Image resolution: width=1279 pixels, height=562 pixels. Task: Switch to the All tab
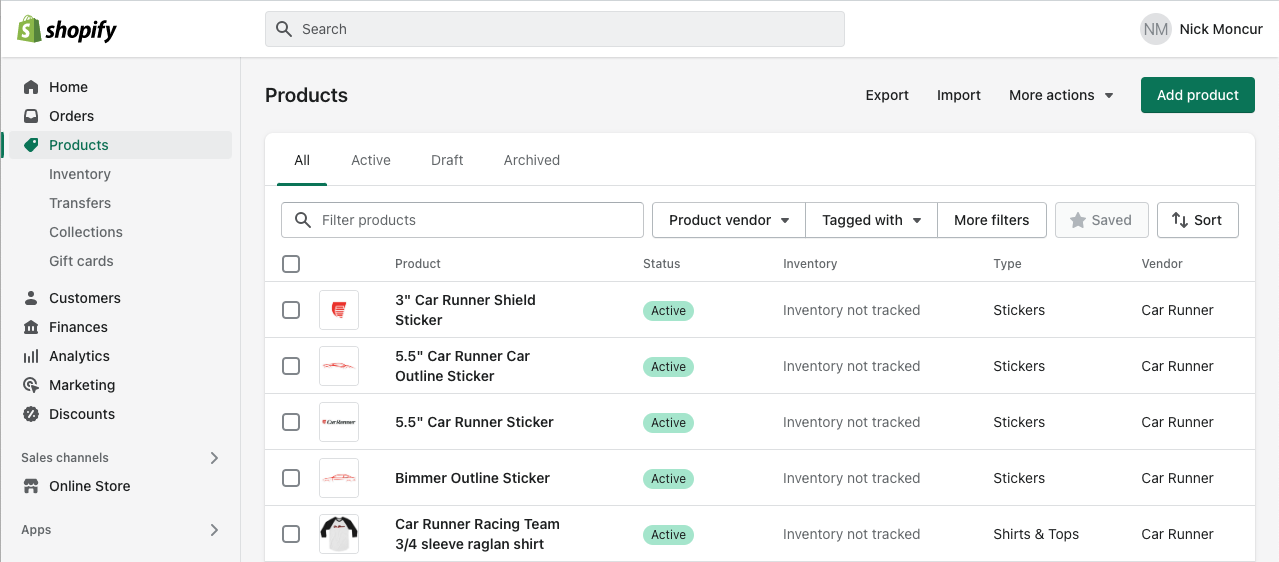tap(302, 160)
